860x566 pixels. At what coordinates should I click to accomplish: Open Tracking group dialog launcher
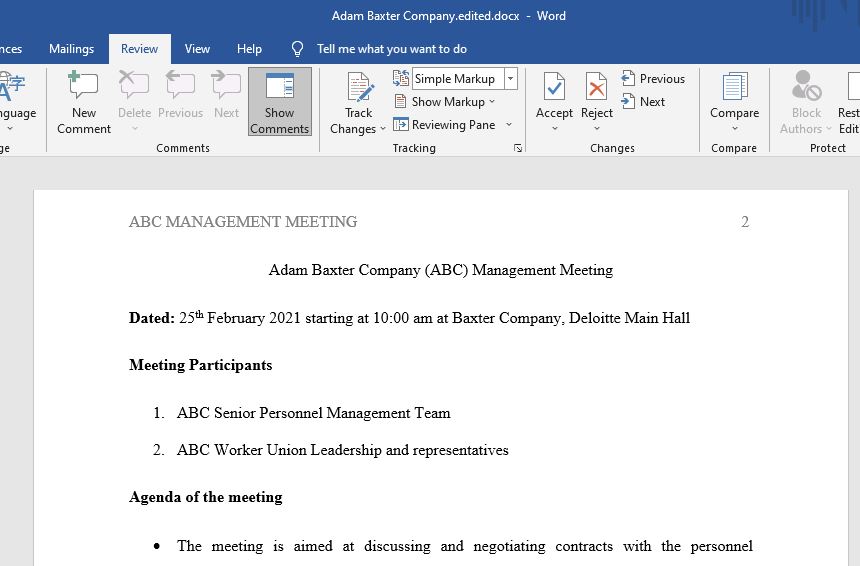pyautogui.click(x=518, y=148)
